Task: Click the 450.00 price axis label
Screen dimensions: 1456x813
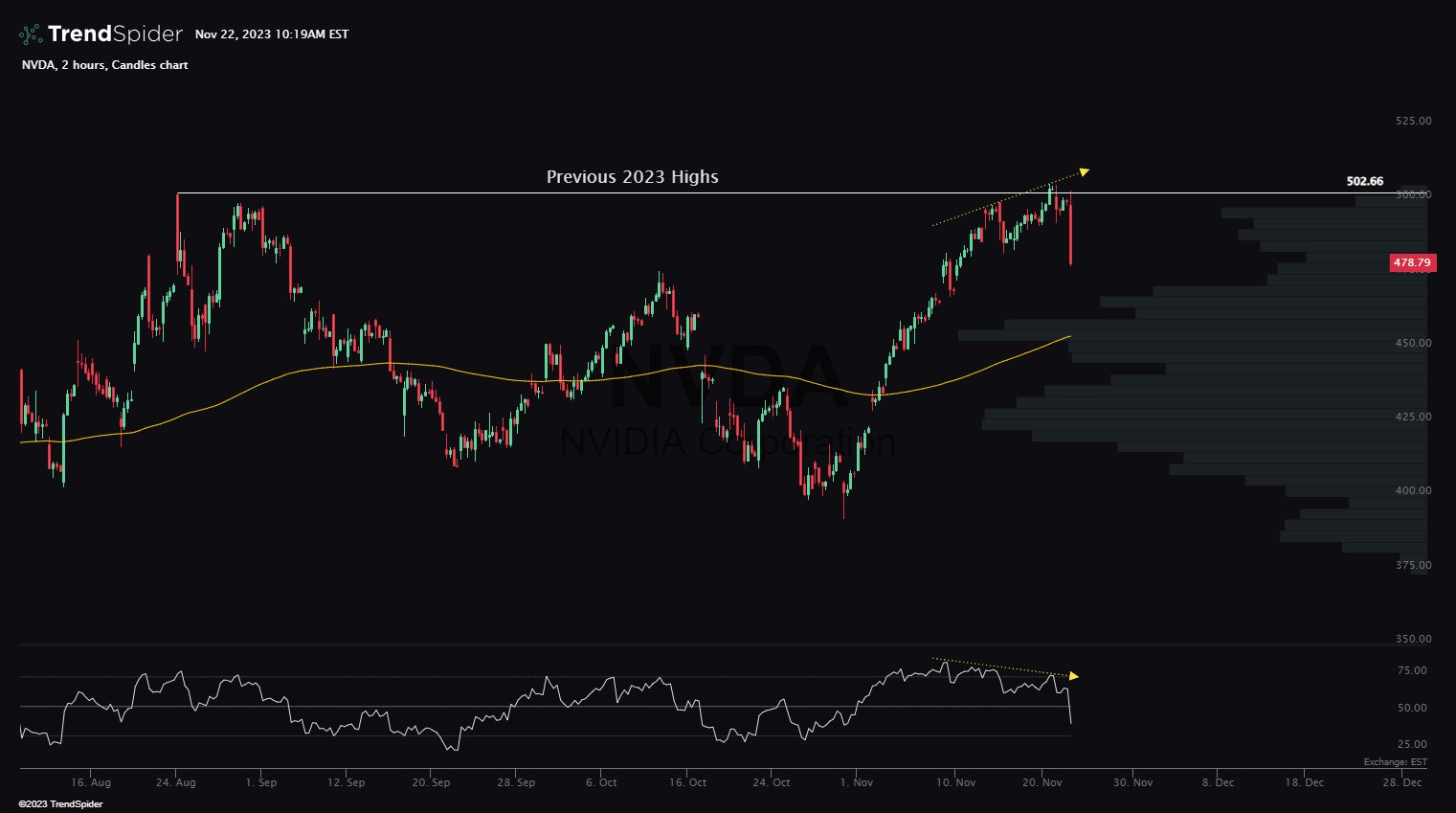Action: (1414, 343)
